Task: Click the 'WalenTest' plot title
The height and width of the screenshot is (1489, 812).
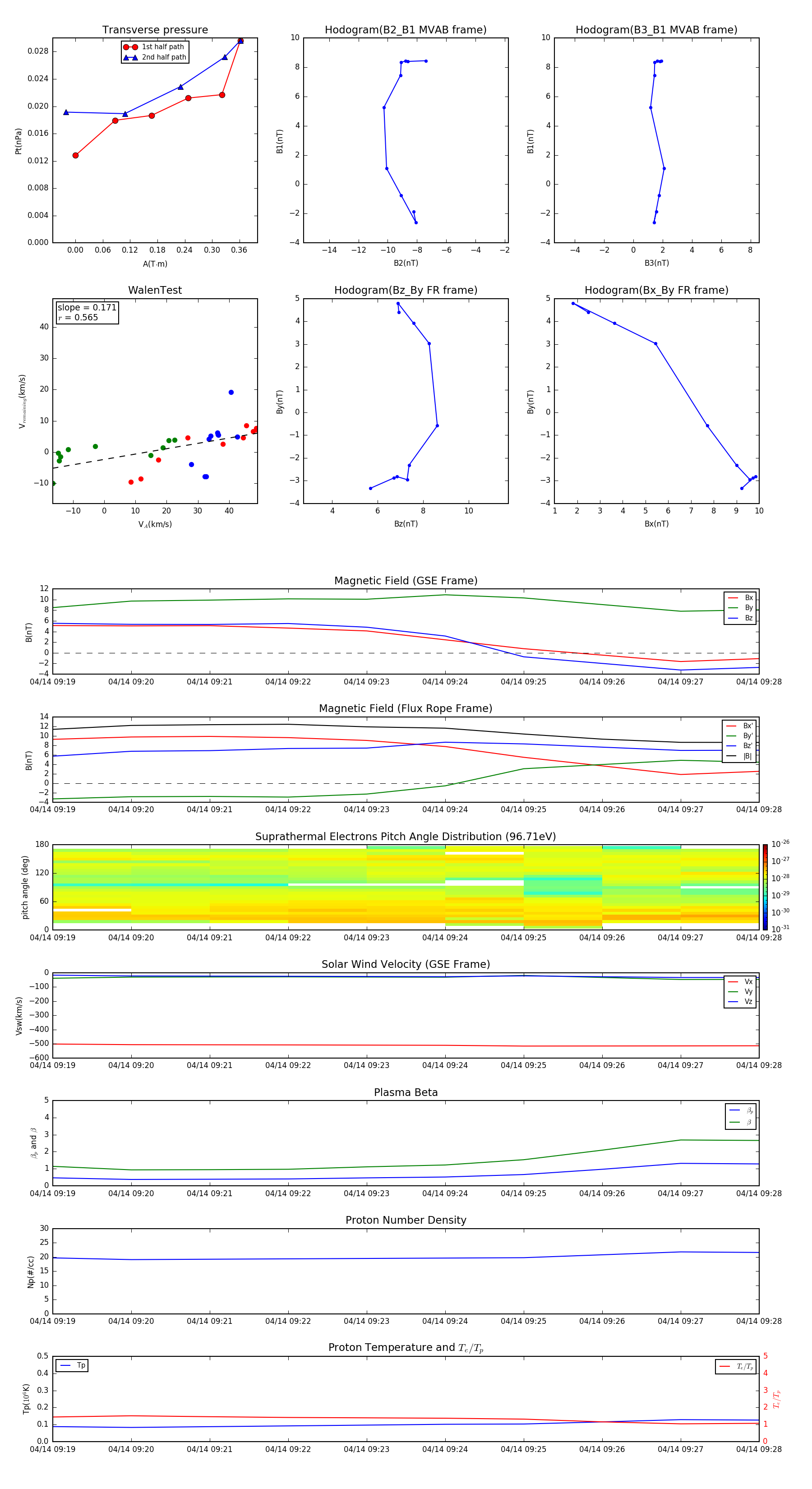Action: click(155, 290)
